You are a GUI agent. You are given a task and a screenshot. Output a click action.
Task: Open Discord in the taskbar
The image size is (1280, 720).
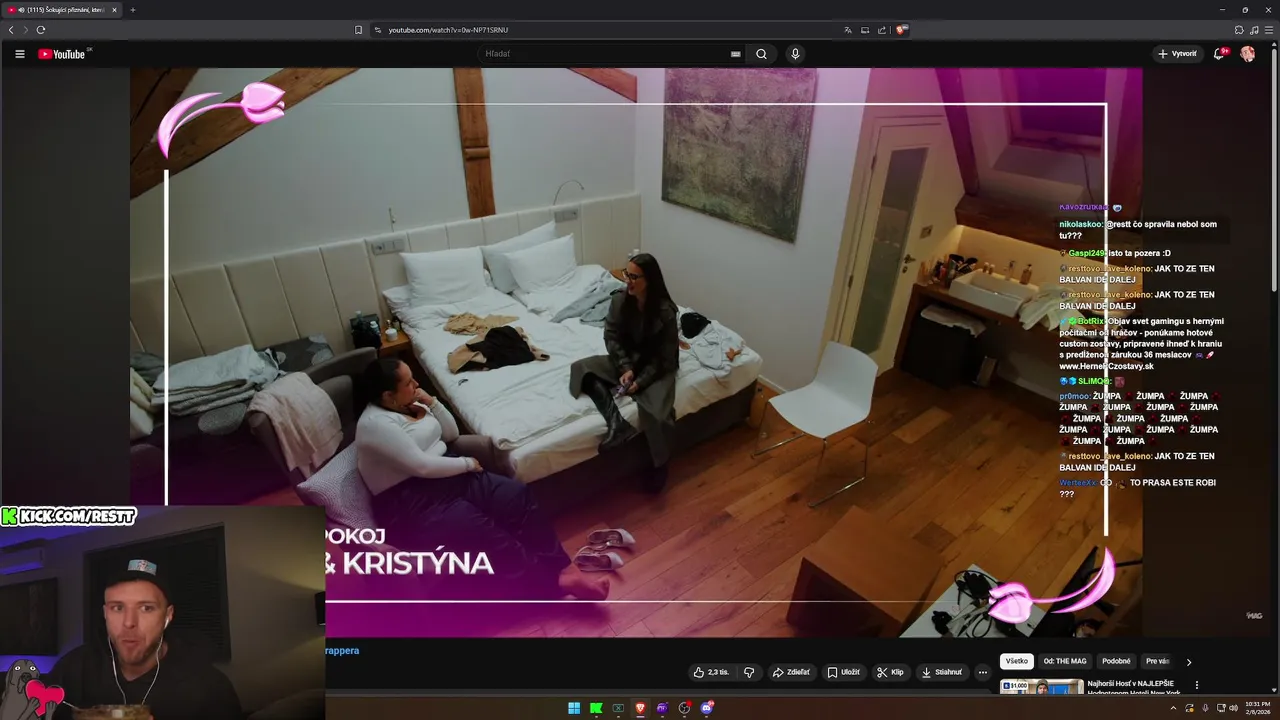(x=707, y=708)
